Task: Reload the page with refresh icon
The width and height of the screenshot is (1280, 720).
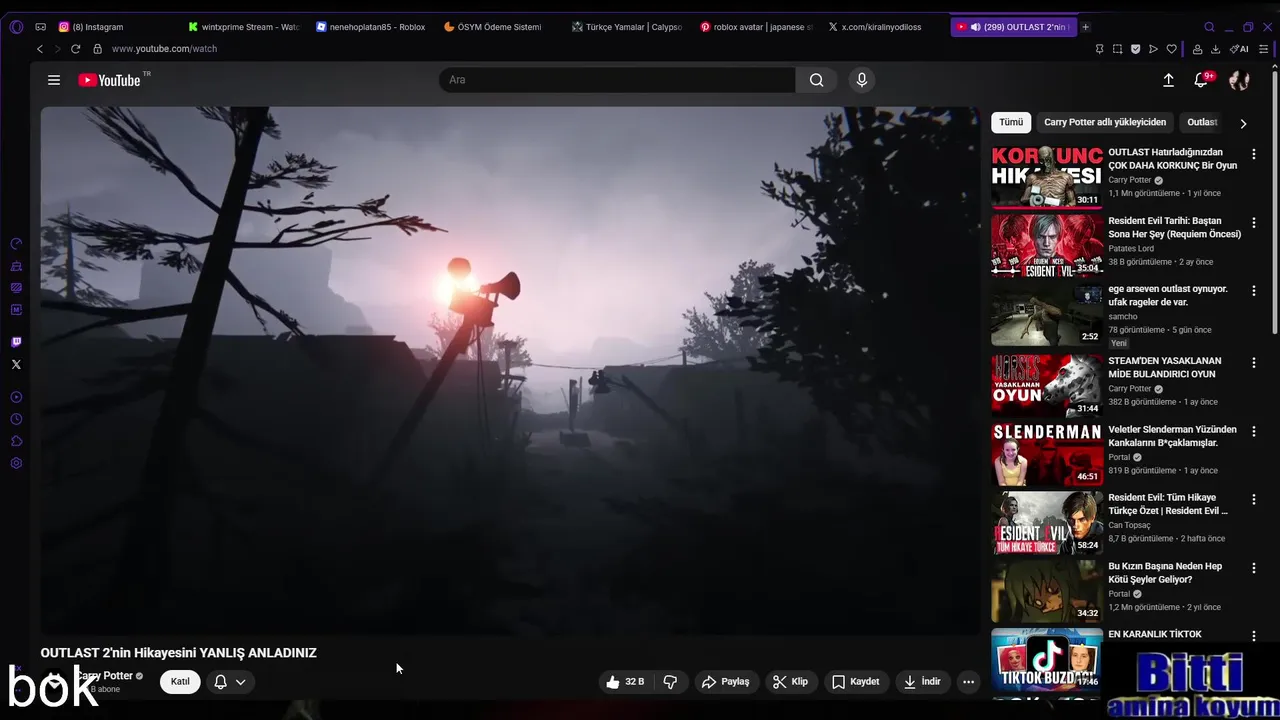Action: (75, 49)
